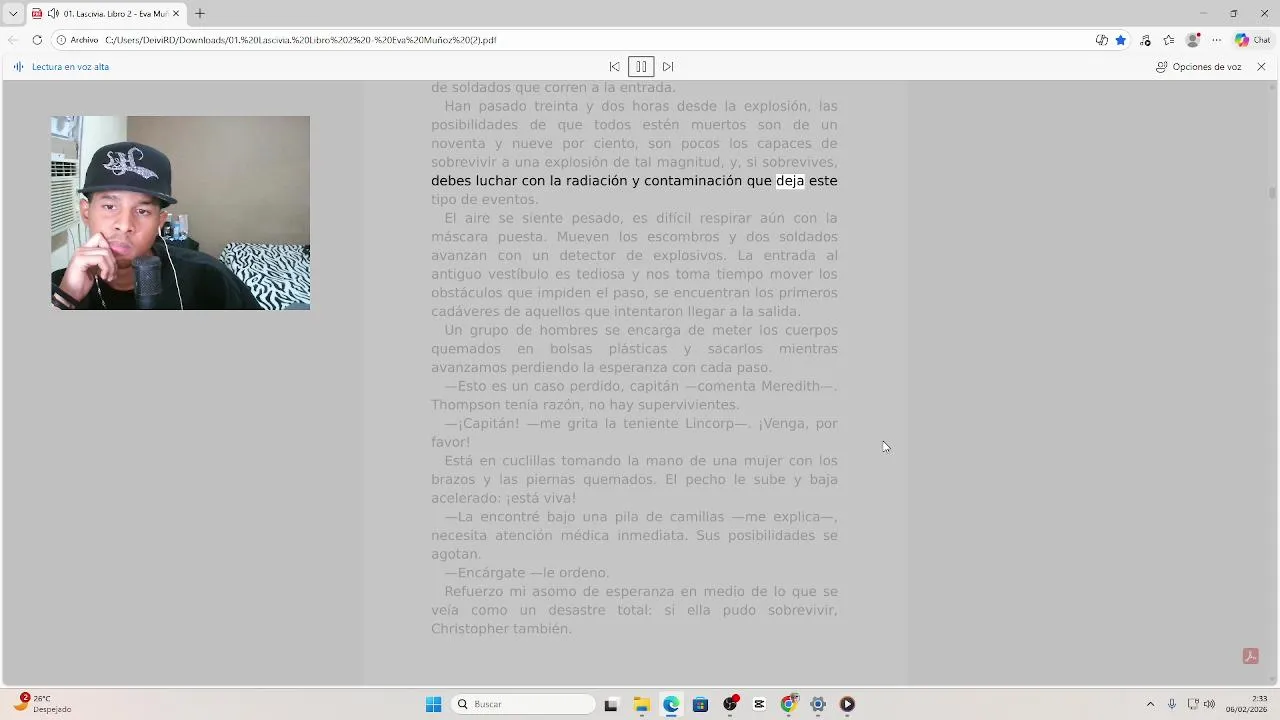Reload the current PDF page
Image resolution: width=1280 pixels, height=720 pixels.
[37, 40]
